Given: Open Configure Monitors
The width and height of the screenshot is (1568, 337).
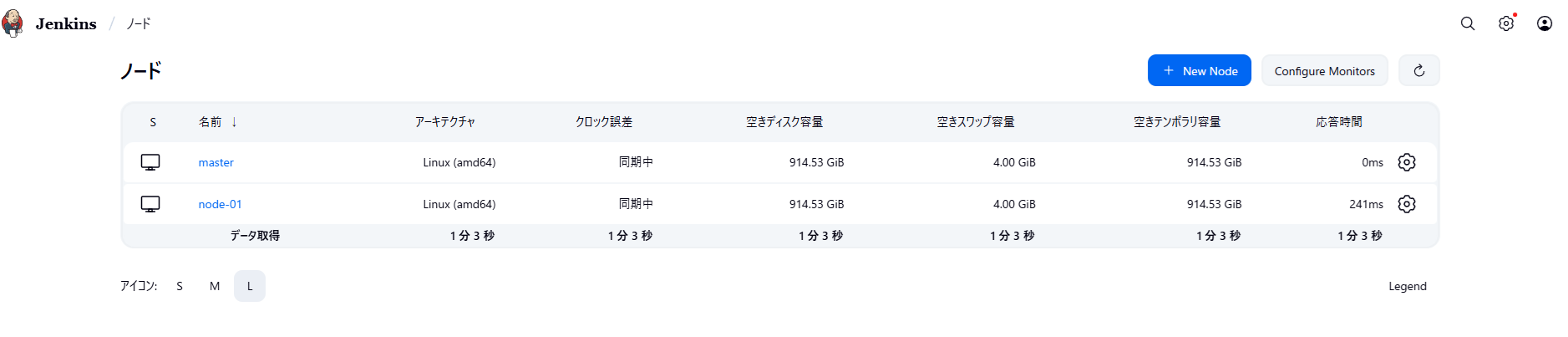Looking at the screenshot, I should coord(1324,70).
